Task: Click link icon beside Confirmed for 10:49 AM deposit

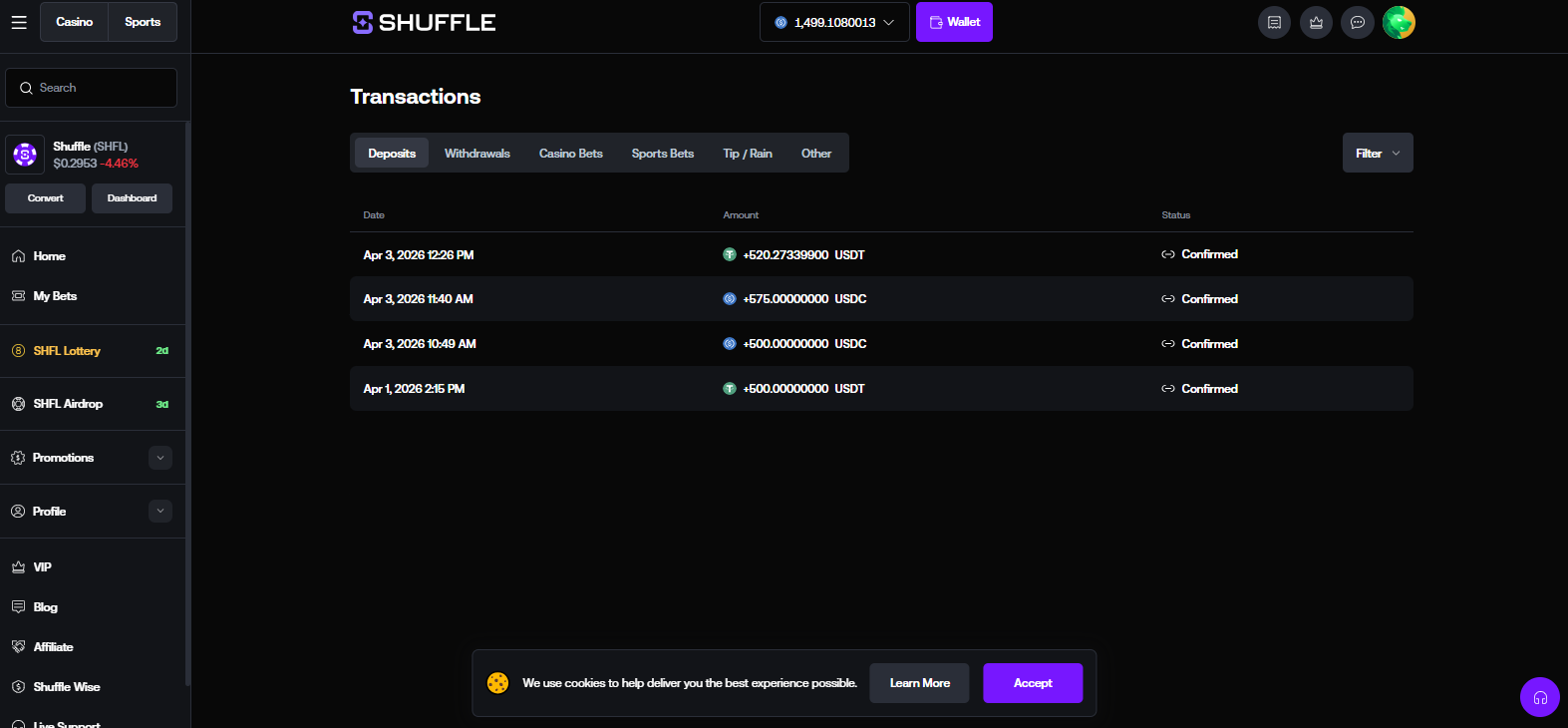Action: pyautogui.click(x=1168, y=344)
